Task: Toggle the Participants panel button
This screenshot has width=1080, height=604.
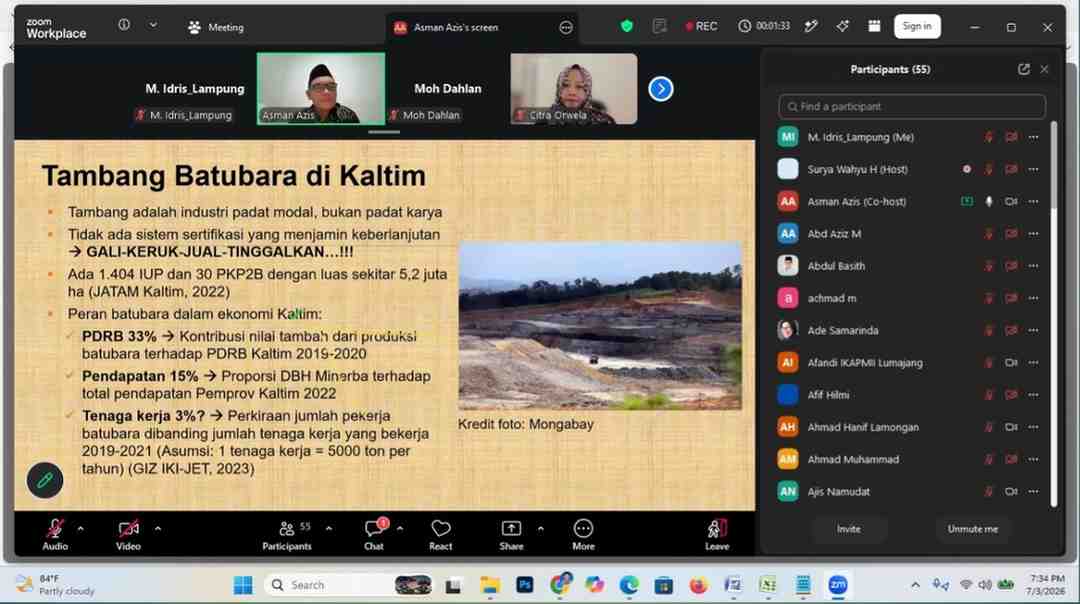Action: [287, 534]
